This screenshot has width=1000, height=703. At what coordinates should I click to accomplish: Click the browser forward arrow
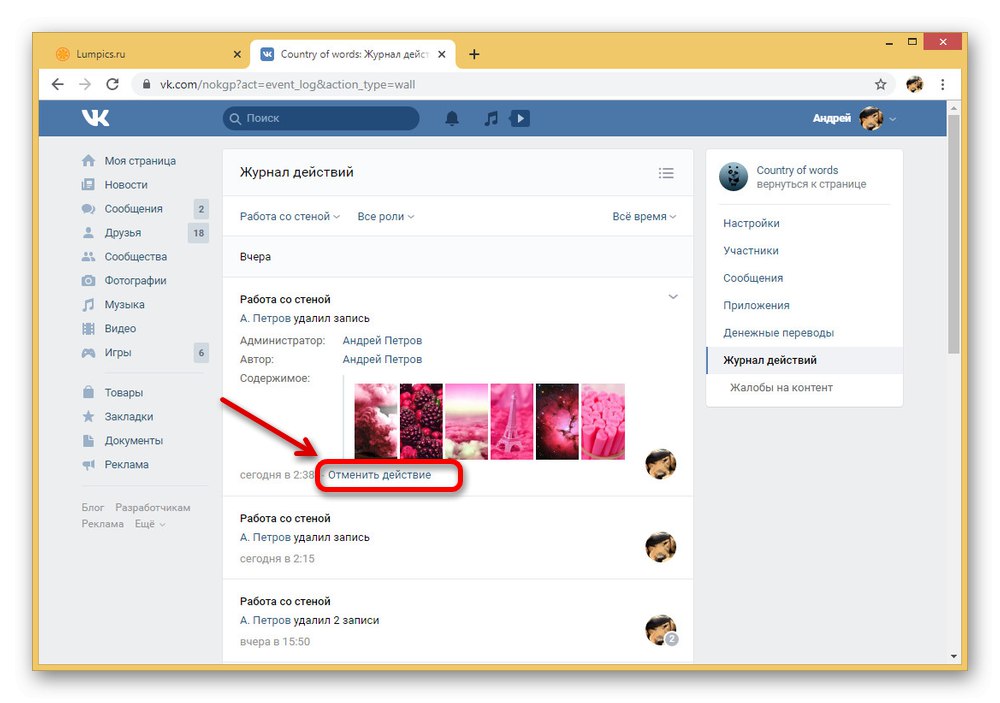click(85, 84)
